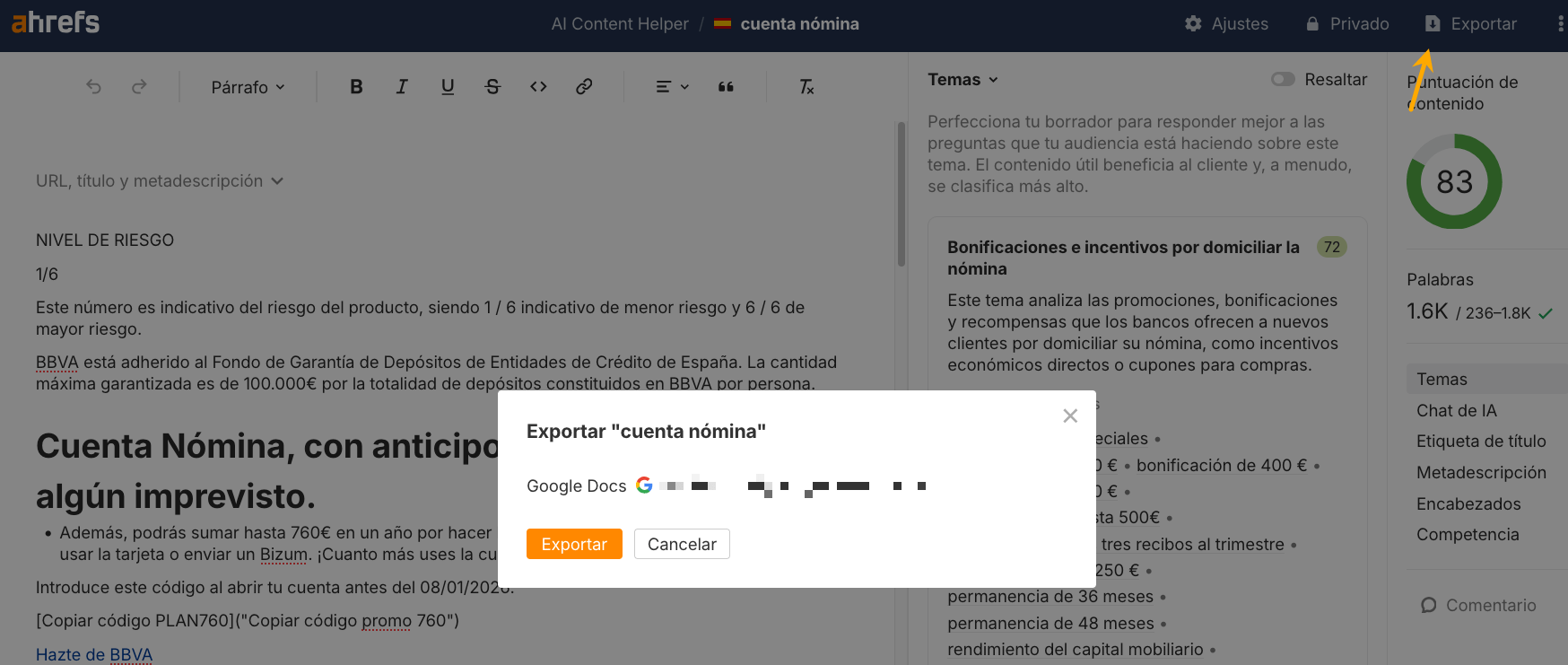Insert a hyperlink

[x=584, y=87]
